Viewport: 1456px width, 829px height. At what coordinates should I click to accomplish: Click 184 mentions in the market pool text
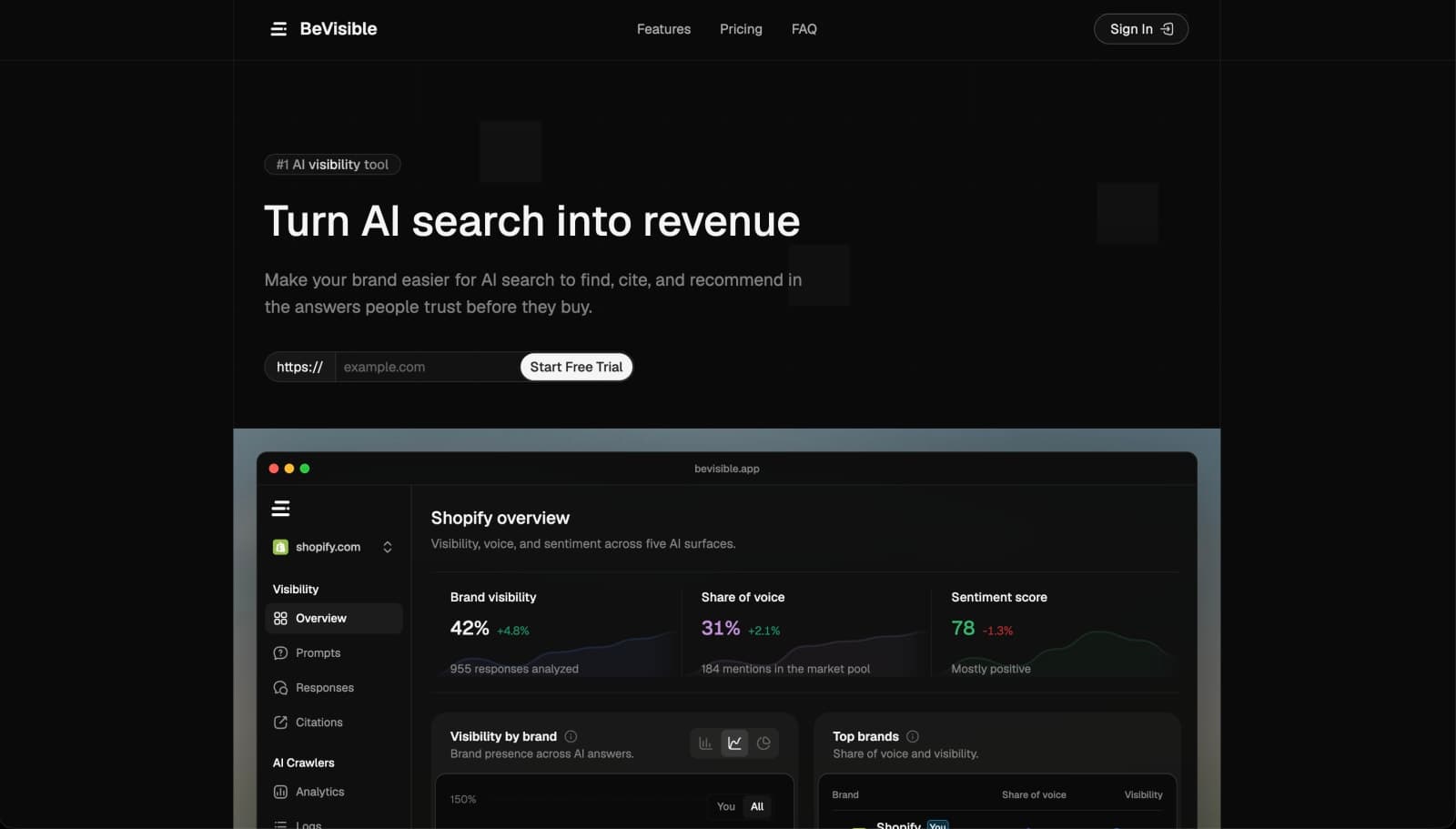(x=785, y=669)
